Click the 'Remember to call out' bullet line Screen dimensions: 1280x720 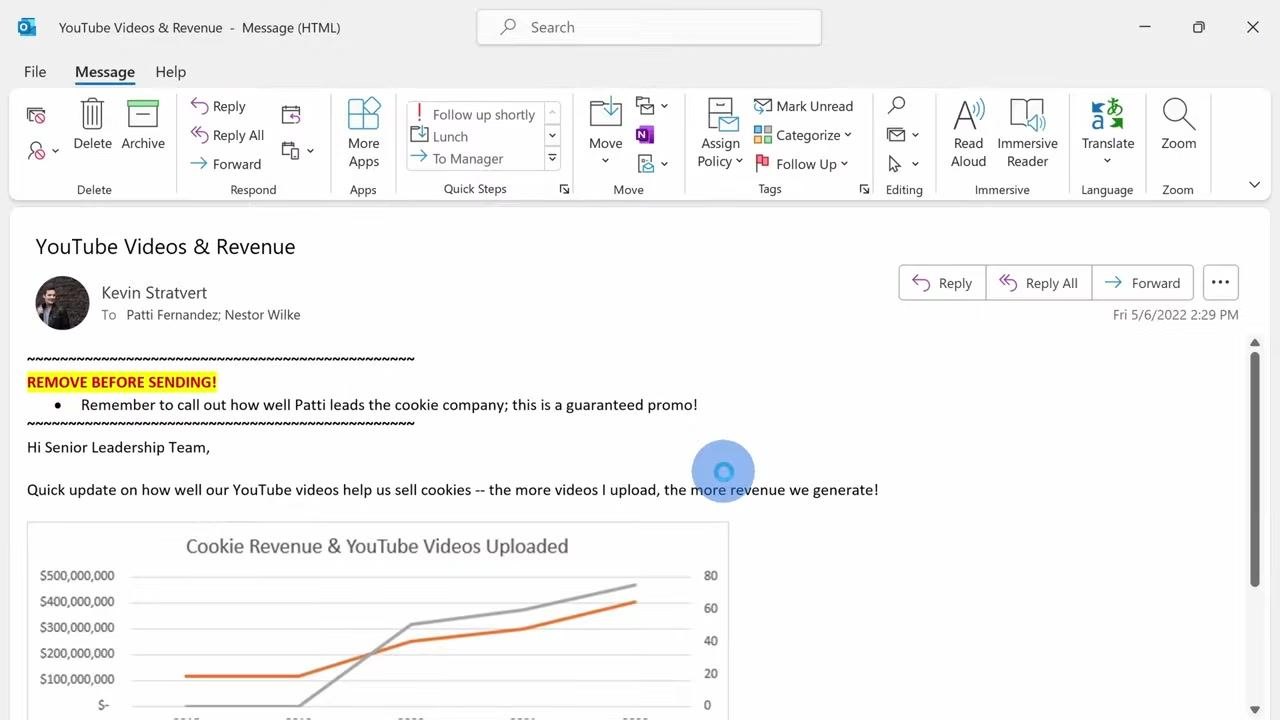tap(389, 405)
